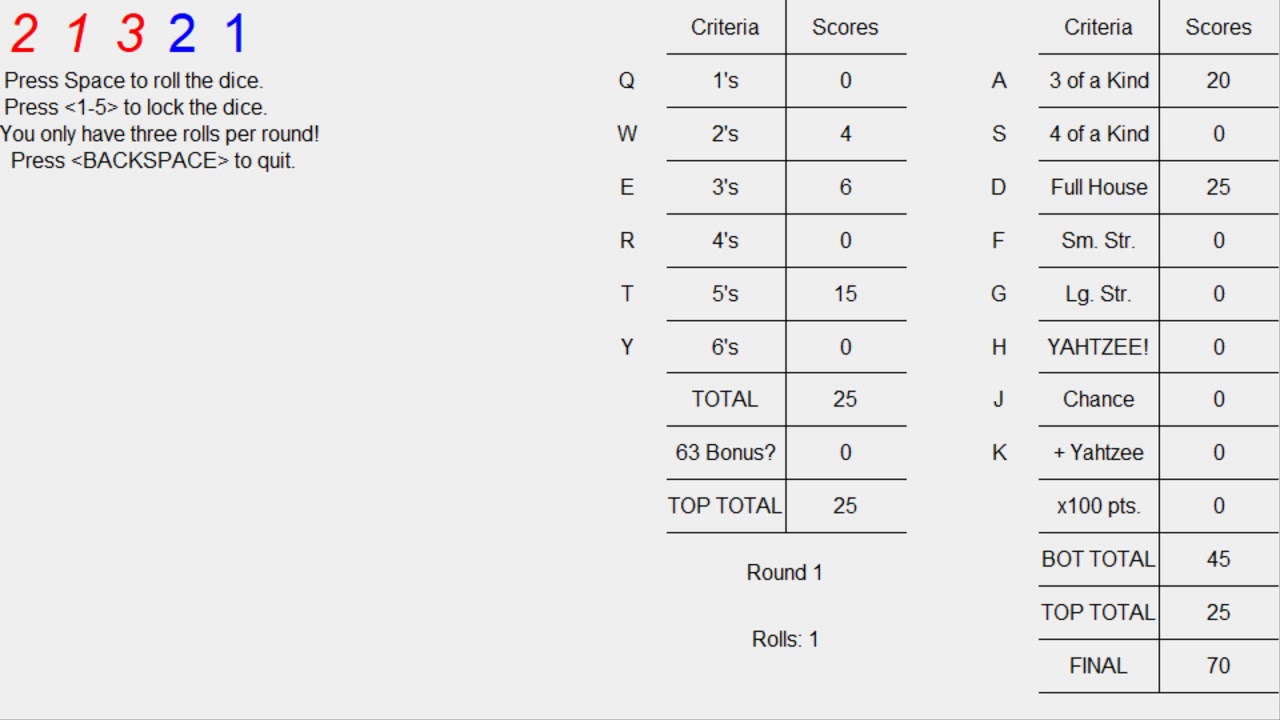Screen dimensions: 1280x720
Task: Choose the YAHTZEE! criteria cell
Action: 1098,347
